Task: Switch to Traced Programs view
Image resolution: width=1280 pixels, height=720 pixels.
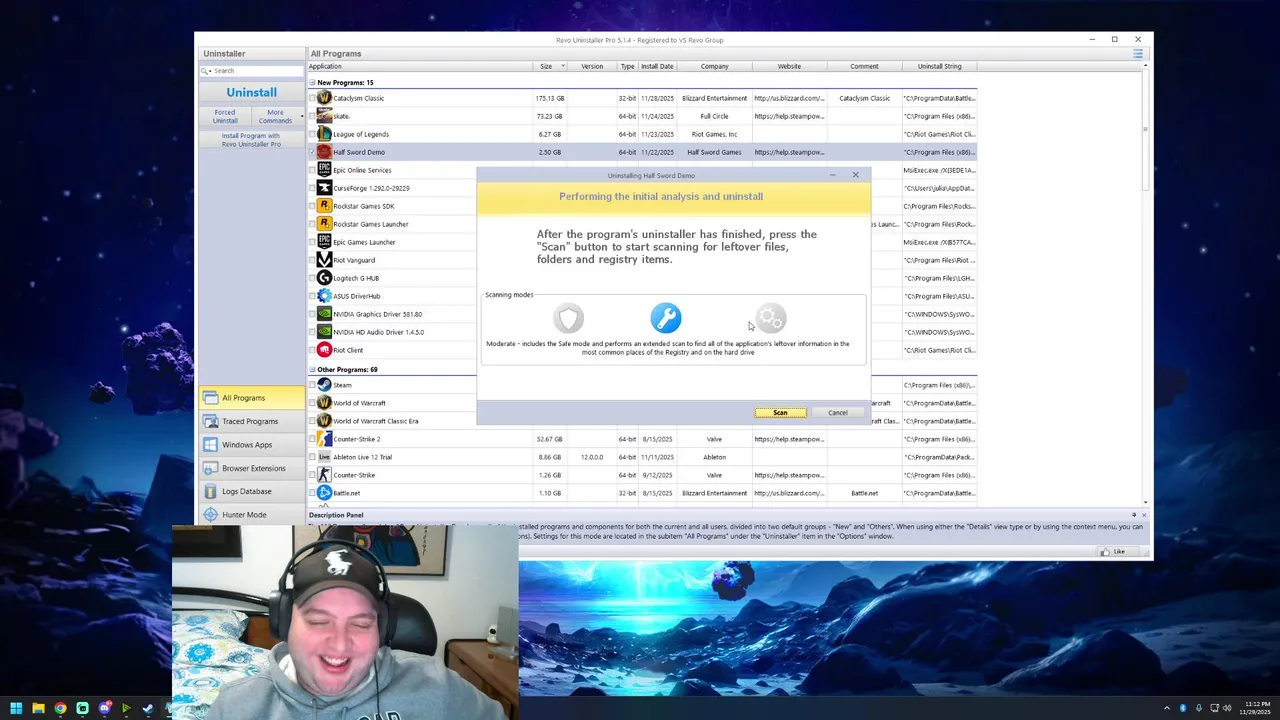Action: (251, 421)
